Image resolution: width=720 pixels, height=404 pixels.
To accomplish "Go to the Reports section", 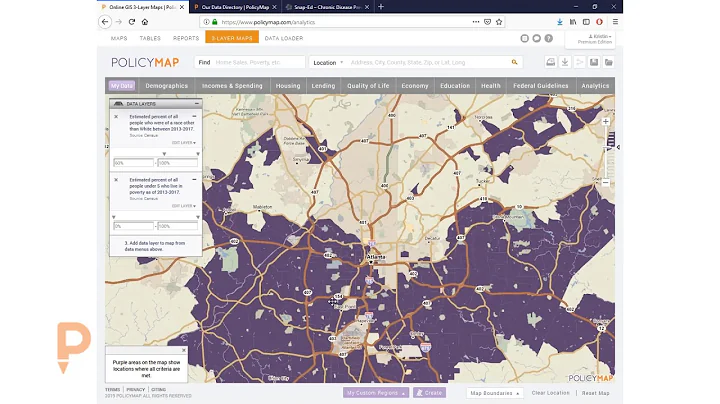I will coord(186,38).
